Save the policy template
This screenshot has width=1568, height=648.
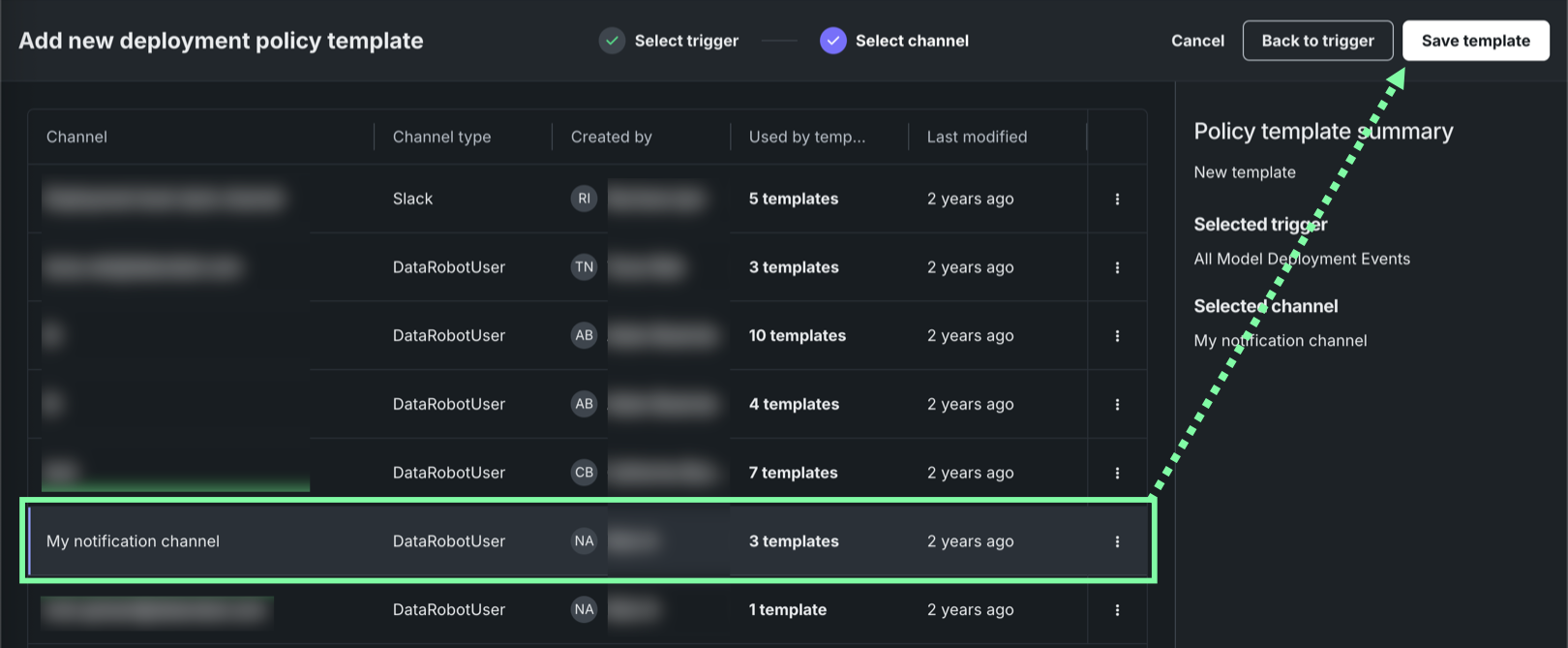pyautogui.click(x=1475, y=41)
